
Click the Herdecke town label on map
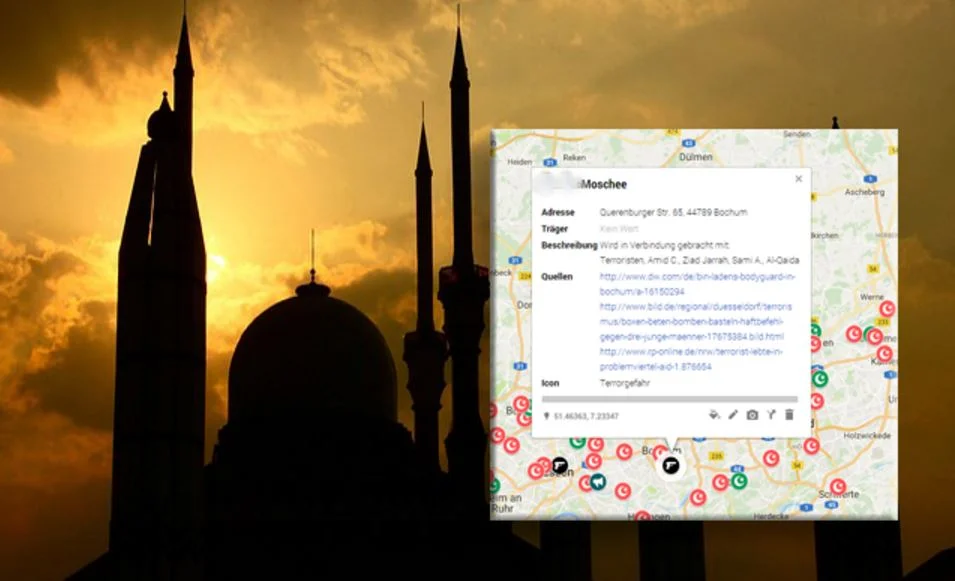coord(771,516)
